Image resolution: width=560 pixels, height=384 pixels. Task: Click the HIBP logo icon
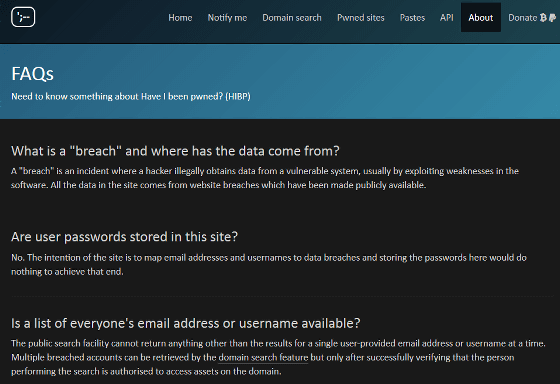point(23,17)
